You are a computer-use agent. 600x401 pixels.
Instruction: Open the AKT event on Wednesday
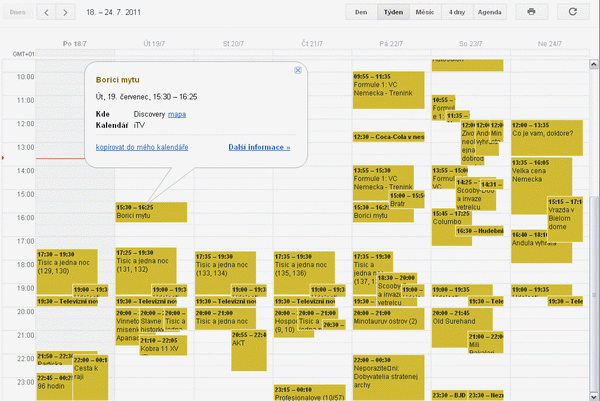click(249, 350)
